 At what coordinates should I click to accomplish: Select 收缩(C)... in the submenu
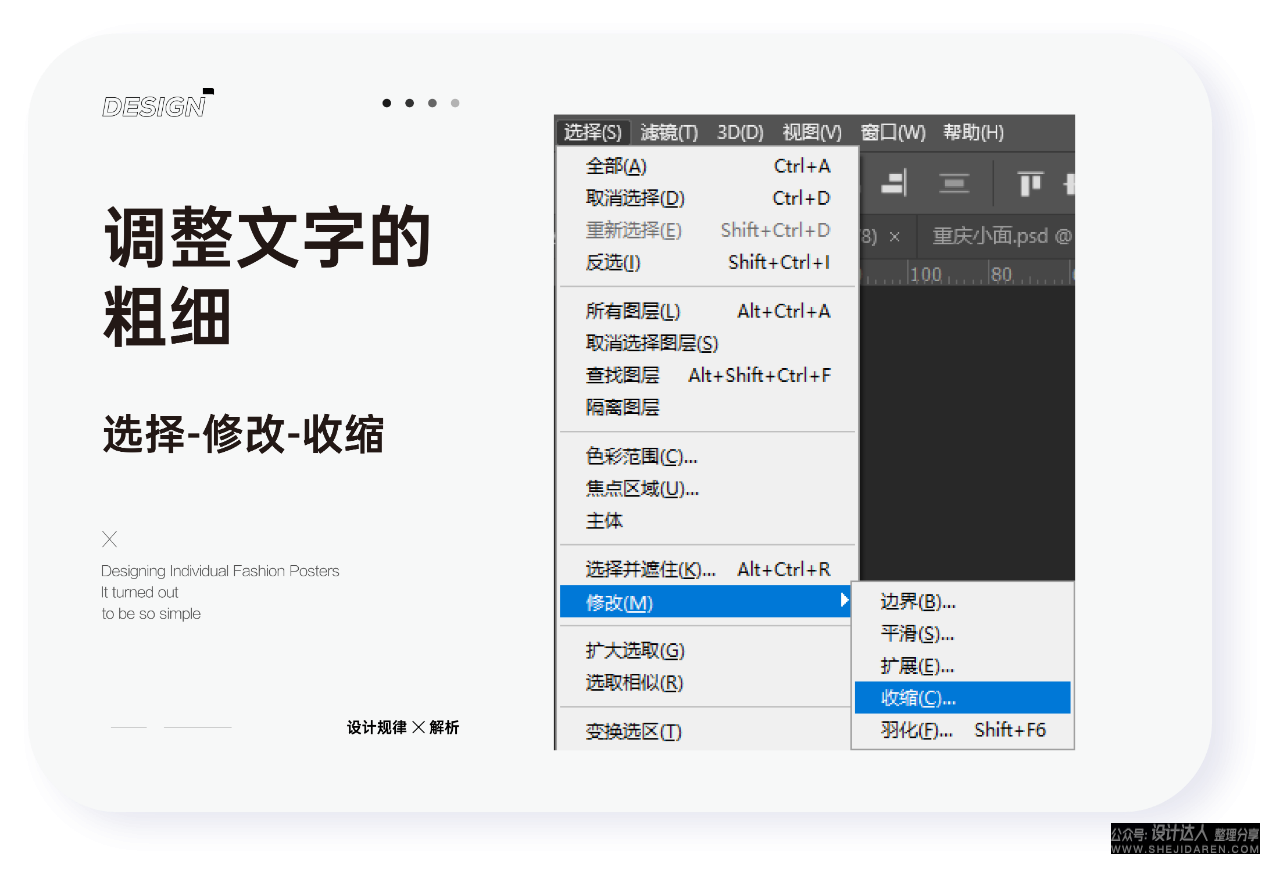click(x=963, y=698)
